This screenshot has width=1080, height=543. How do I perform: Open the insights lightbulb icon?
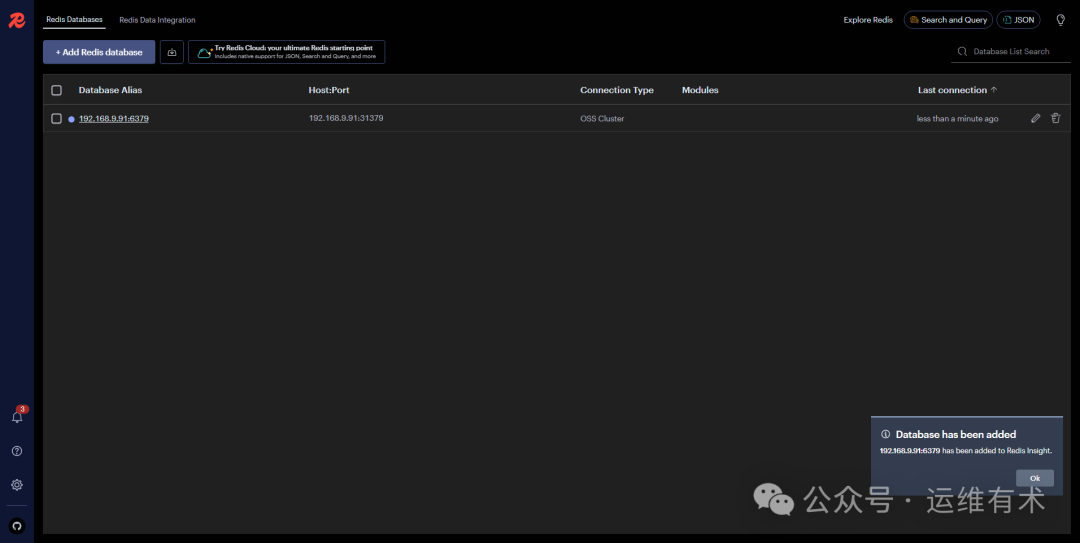point(1061,20)
